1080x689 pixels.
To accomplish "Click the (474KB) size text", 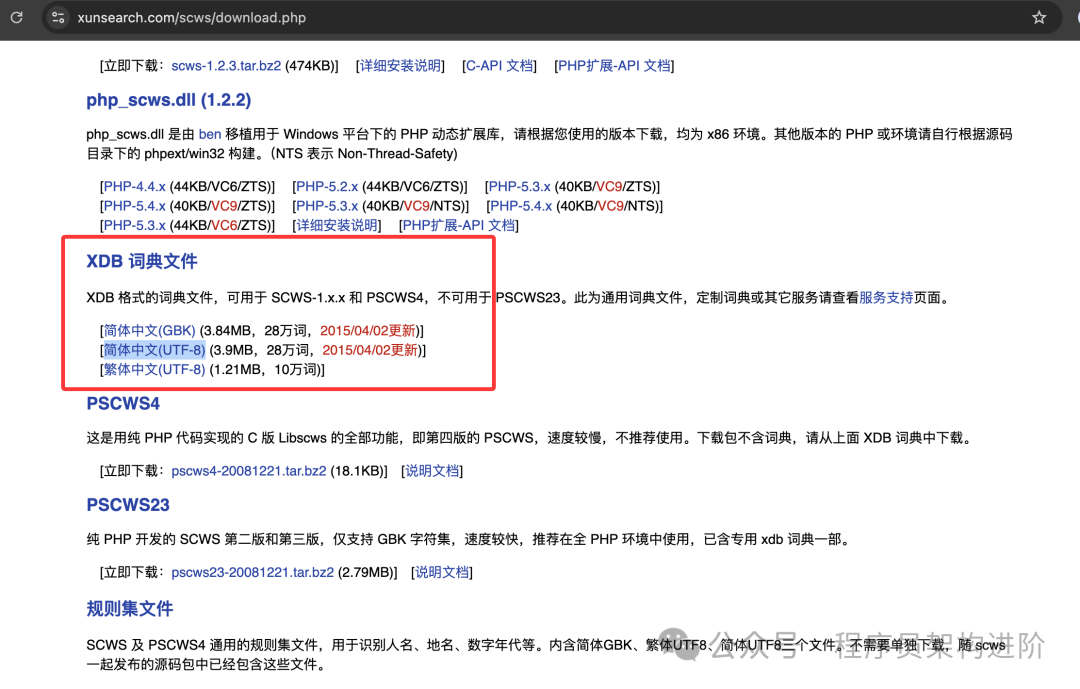I will point(310,65).
